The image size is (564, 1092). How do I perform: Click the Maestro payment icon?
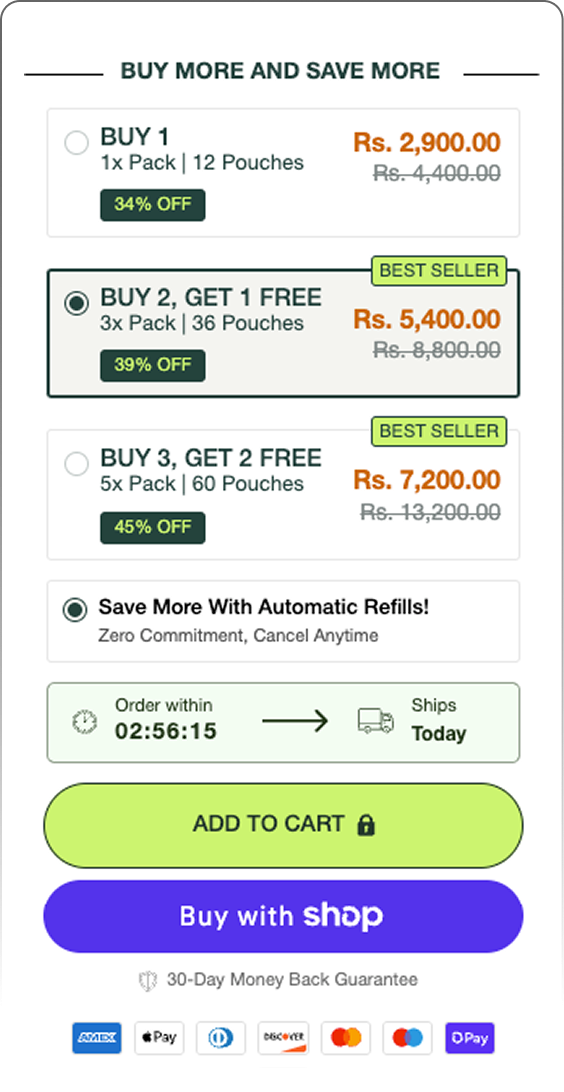pyautogui.click(x=407, y=1038)
